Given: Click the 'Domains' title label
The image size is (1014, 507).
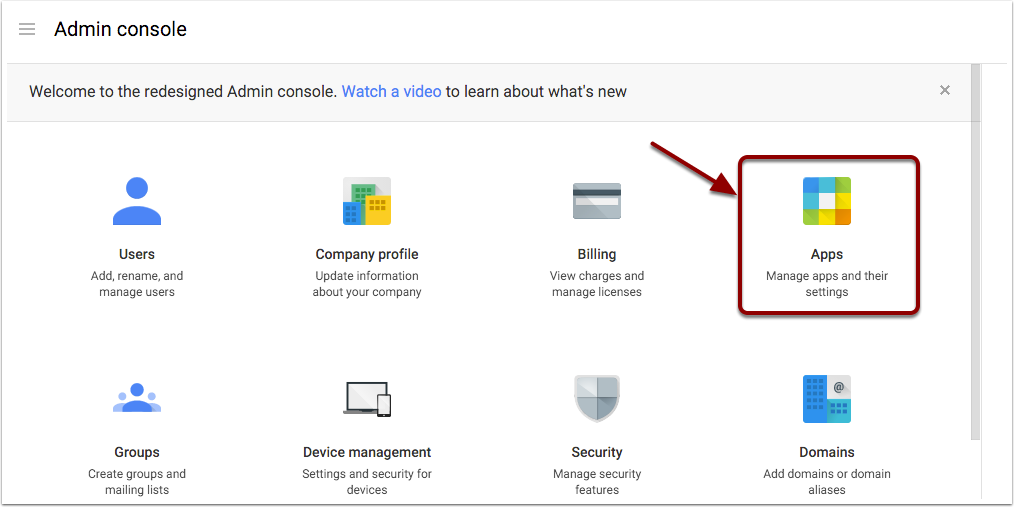Looking at the screenshot, I should (826, 452).
